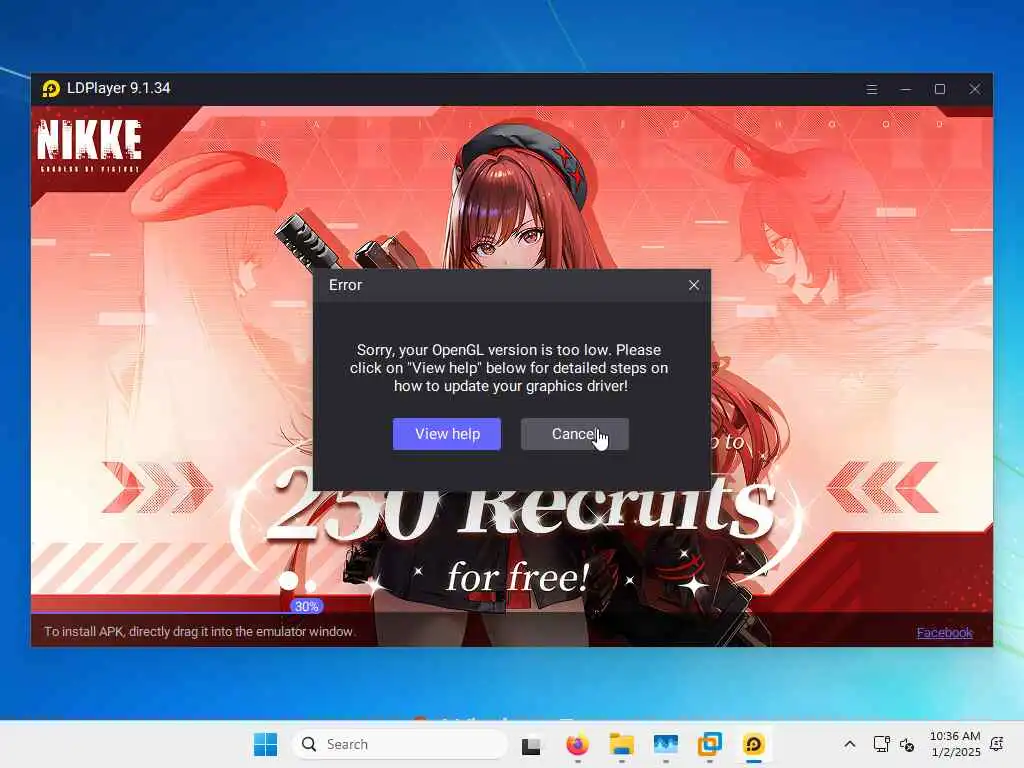
Task: Open File Explorer from the taskbar
Action: tap(621, 744)
